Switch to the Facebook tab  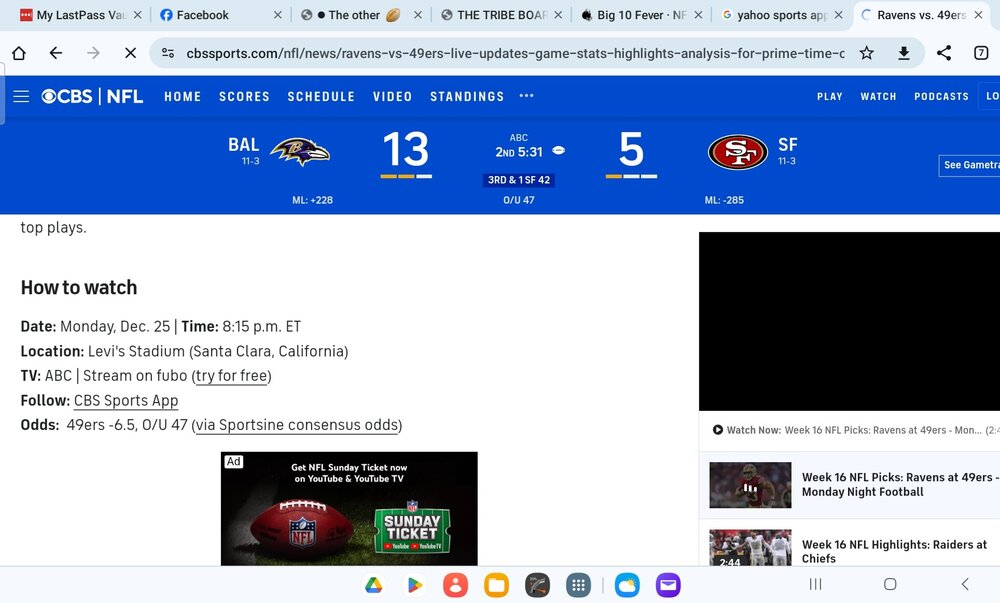point(219,15)
